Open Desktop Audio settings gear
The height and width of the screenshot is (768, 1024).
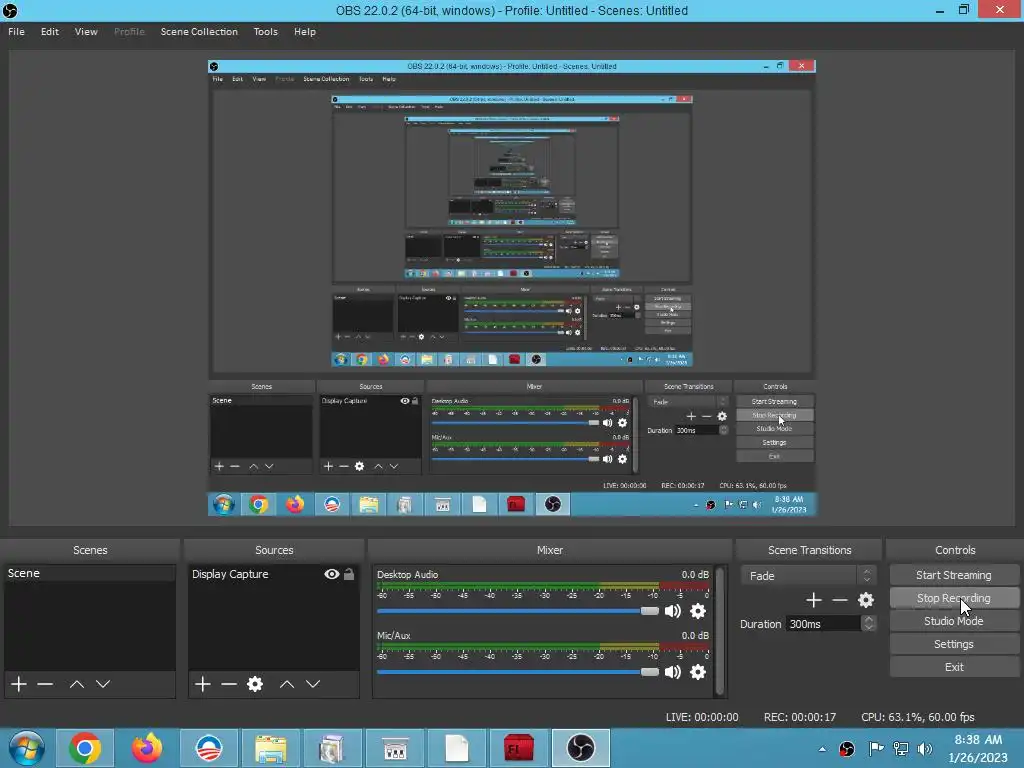(697, 611)
